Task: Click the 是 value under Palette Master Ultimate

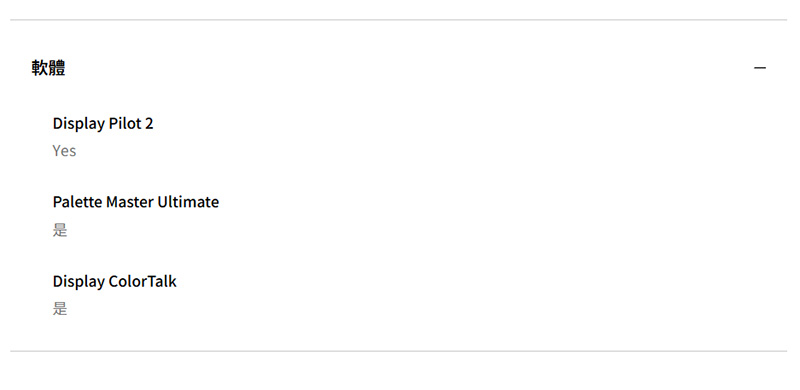Action: point(60,230)
